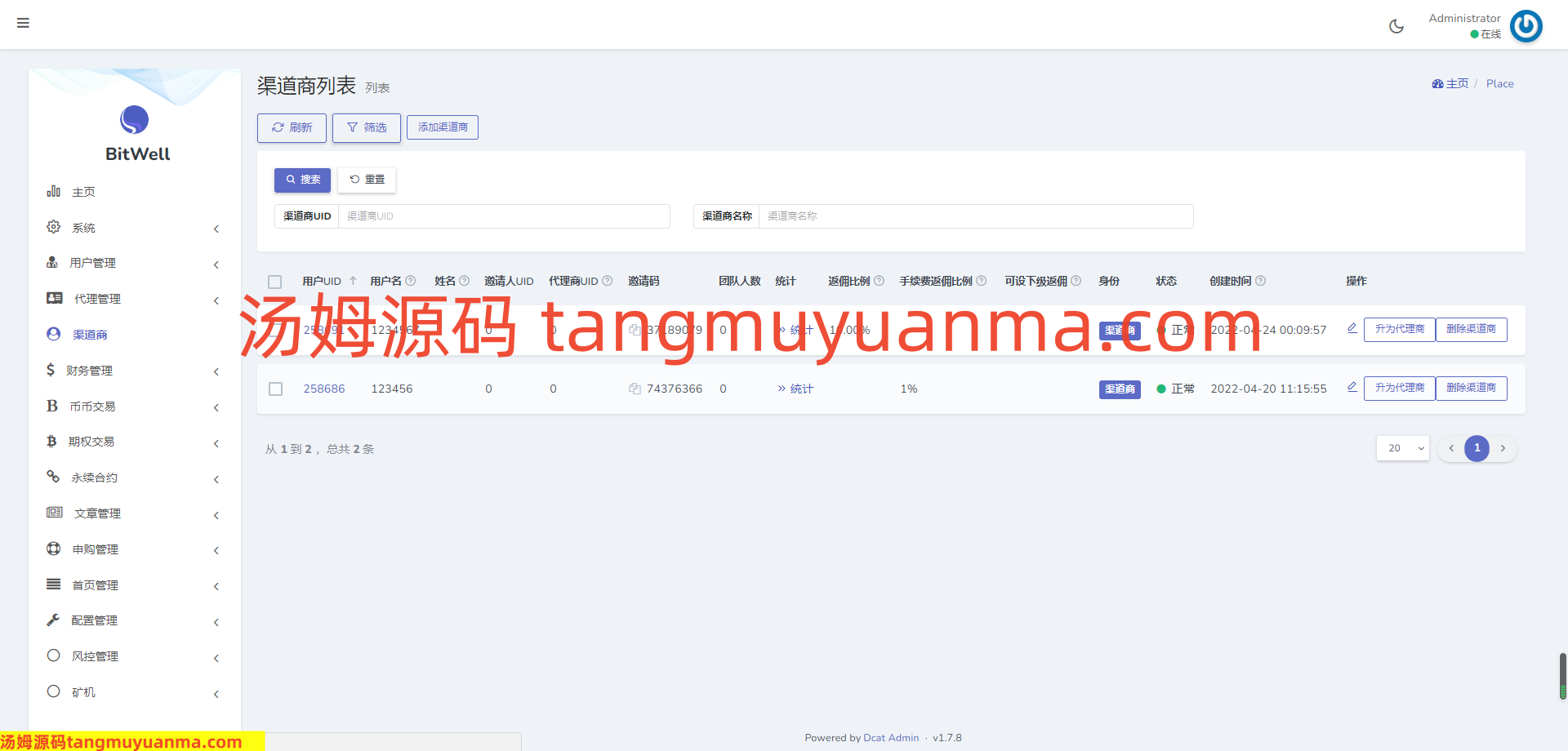Click the 渠道商名称 input field
This screenshot has width=1568, height=751.
point(975,216)
